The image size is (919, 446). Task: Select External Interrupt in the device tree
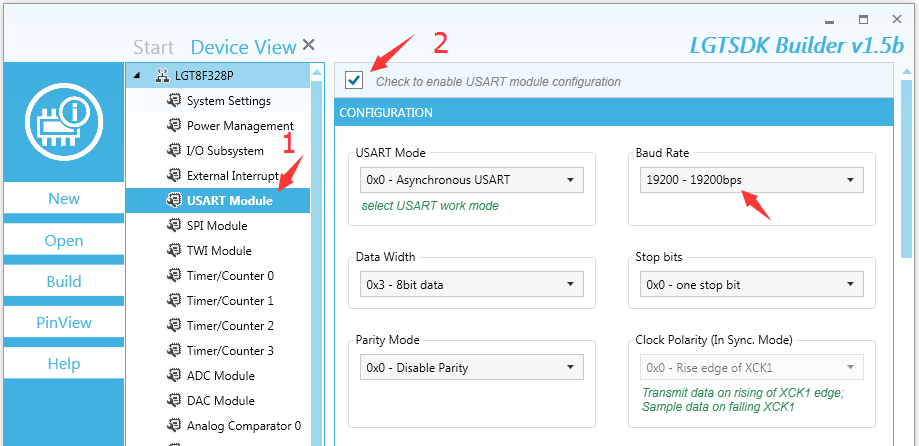point(233,176)
